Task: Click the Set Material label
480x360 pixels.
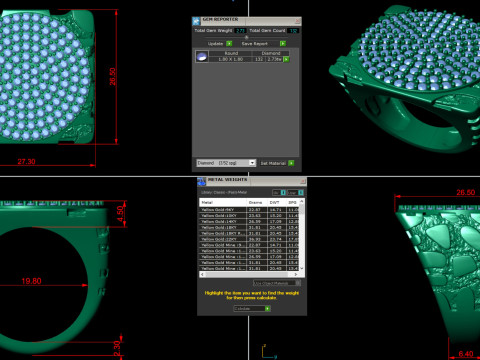Action: 273,163
